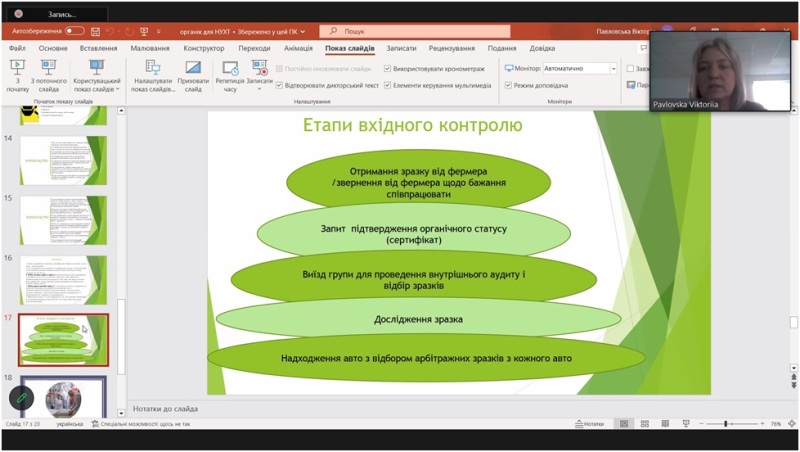The image size is (800, 452).
Task: Expand the Записати dropdown arrow
Action: click(260, 89)
